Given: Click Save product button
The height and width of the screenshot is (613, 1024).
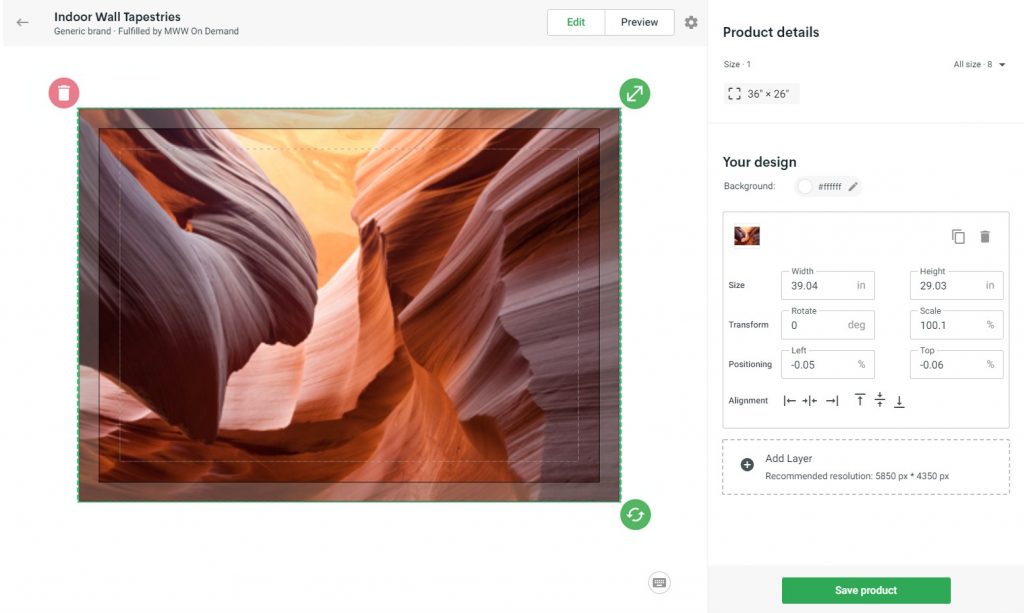Looking at the screenshot, I should point(866,590).
